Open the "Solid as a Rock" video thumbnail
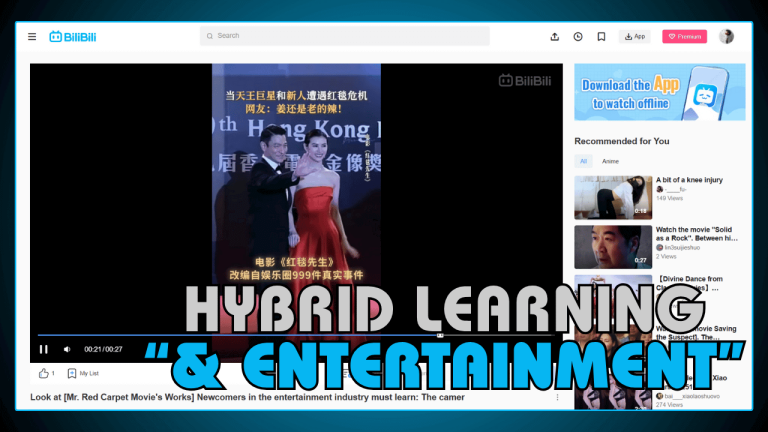Viewport: 768px width, 432px height. point(613,246)
